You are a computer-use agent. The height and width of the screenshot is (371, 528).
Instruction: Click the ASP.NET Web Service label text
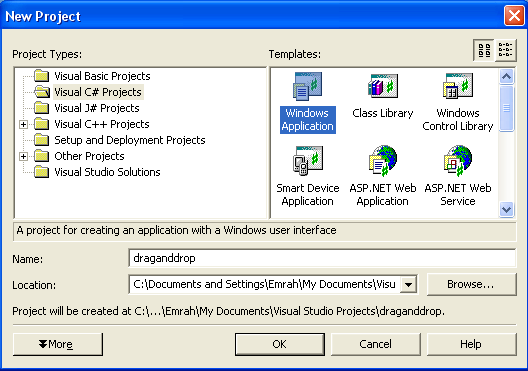click(458, 195)
